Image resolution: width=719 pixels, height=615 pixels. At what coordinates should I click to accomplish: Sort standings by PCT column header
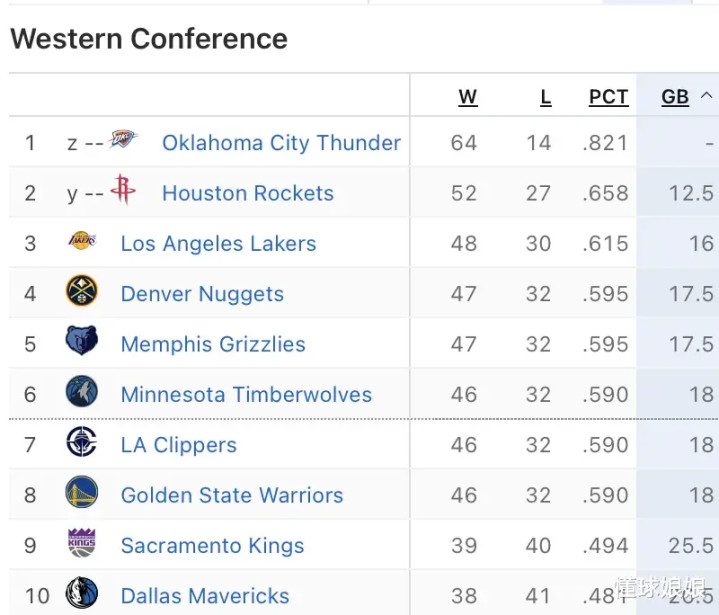click(x=608, y=97)
